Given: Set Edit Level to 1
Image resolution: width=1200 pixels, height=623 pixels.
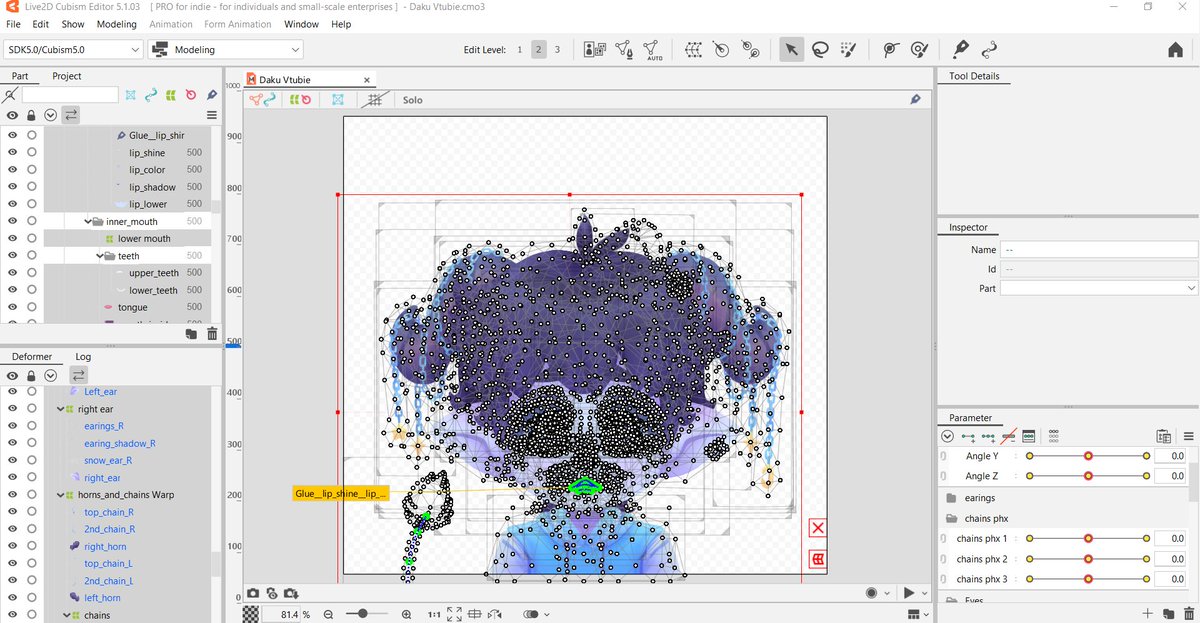Looking at the screenshot, I should pyautogui.click(x=519, y=49).
